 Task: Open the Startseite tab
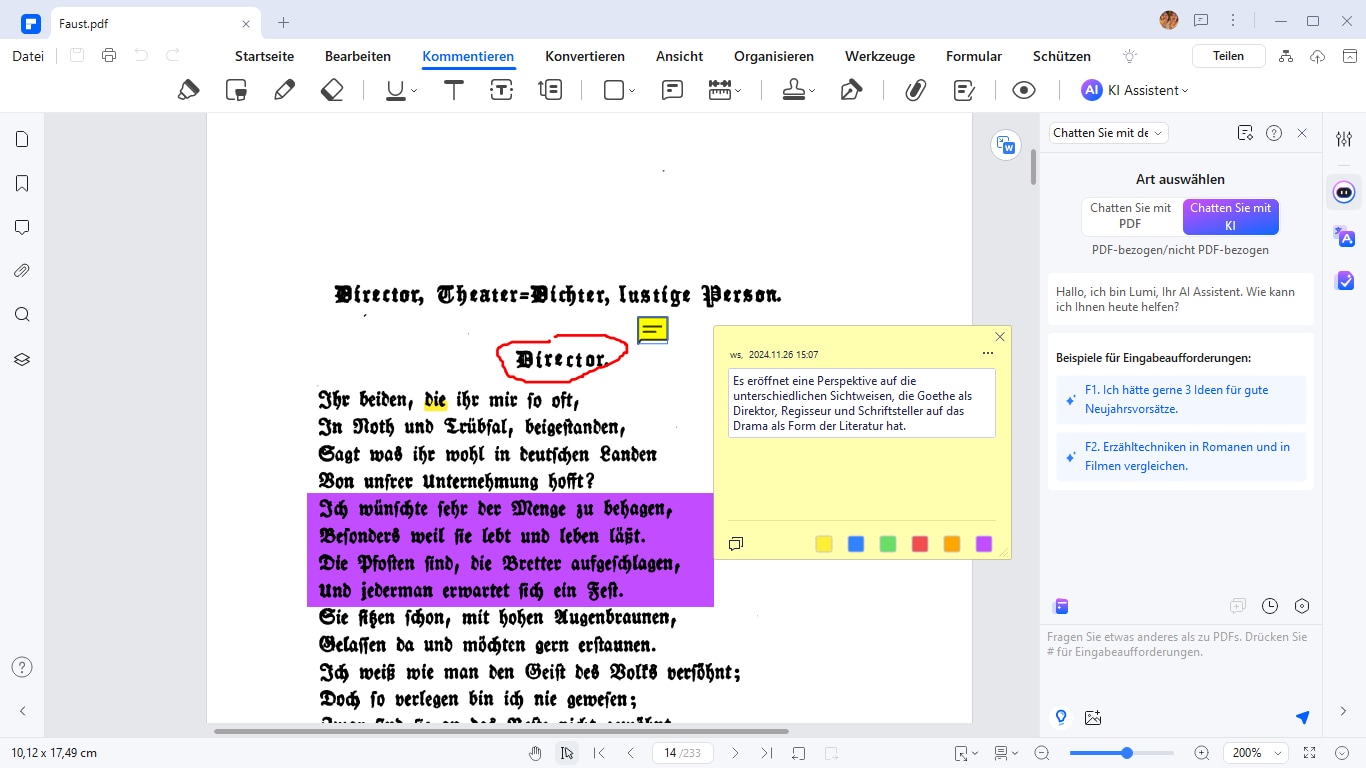pos(263,57)
